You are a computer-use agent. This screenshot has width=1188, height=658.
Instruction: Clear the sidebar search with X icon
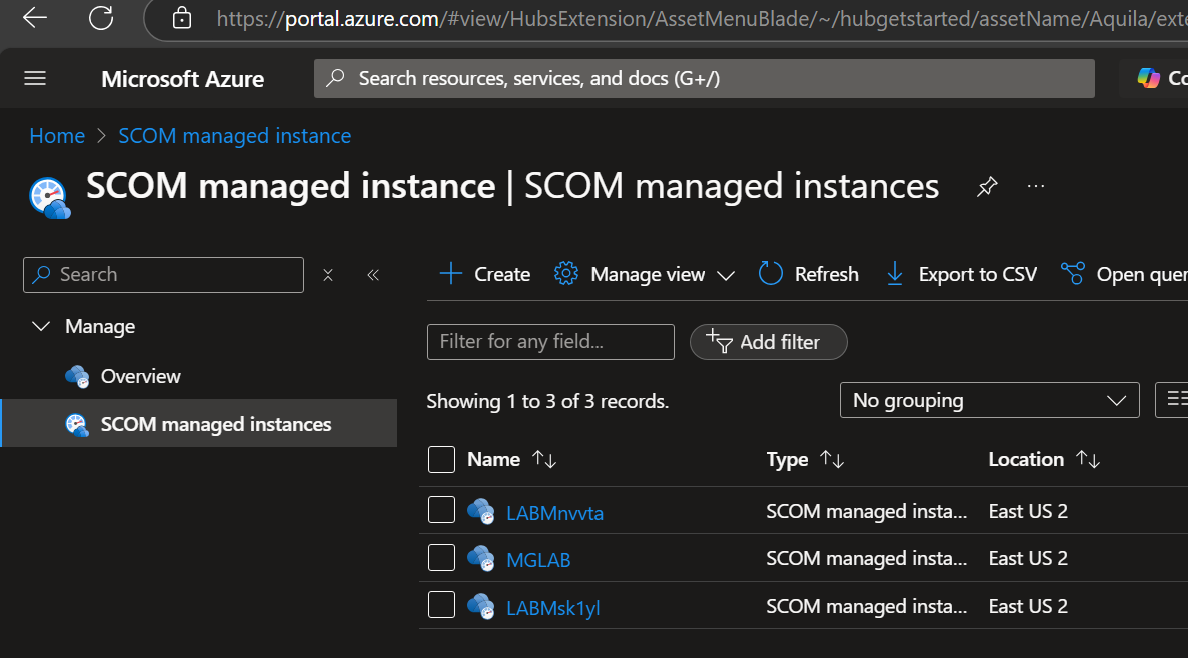[328, 275]
